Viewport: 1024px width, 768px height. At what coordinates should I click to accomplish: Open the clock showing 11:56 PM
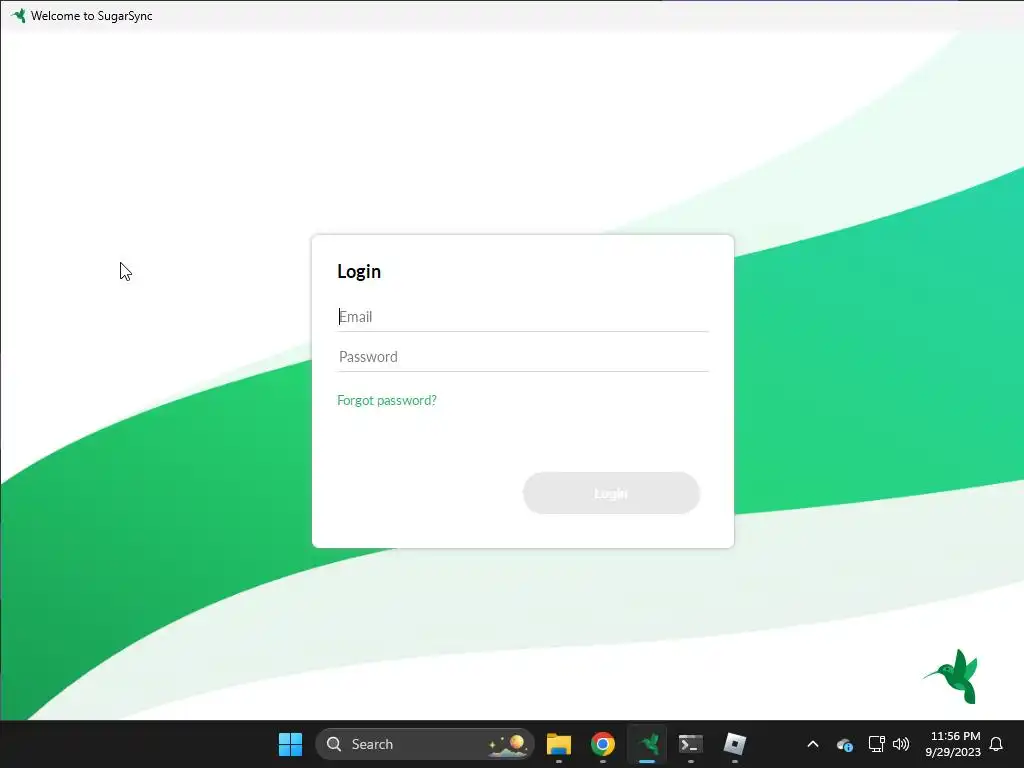pyautogui.click(x=953, y=744)
